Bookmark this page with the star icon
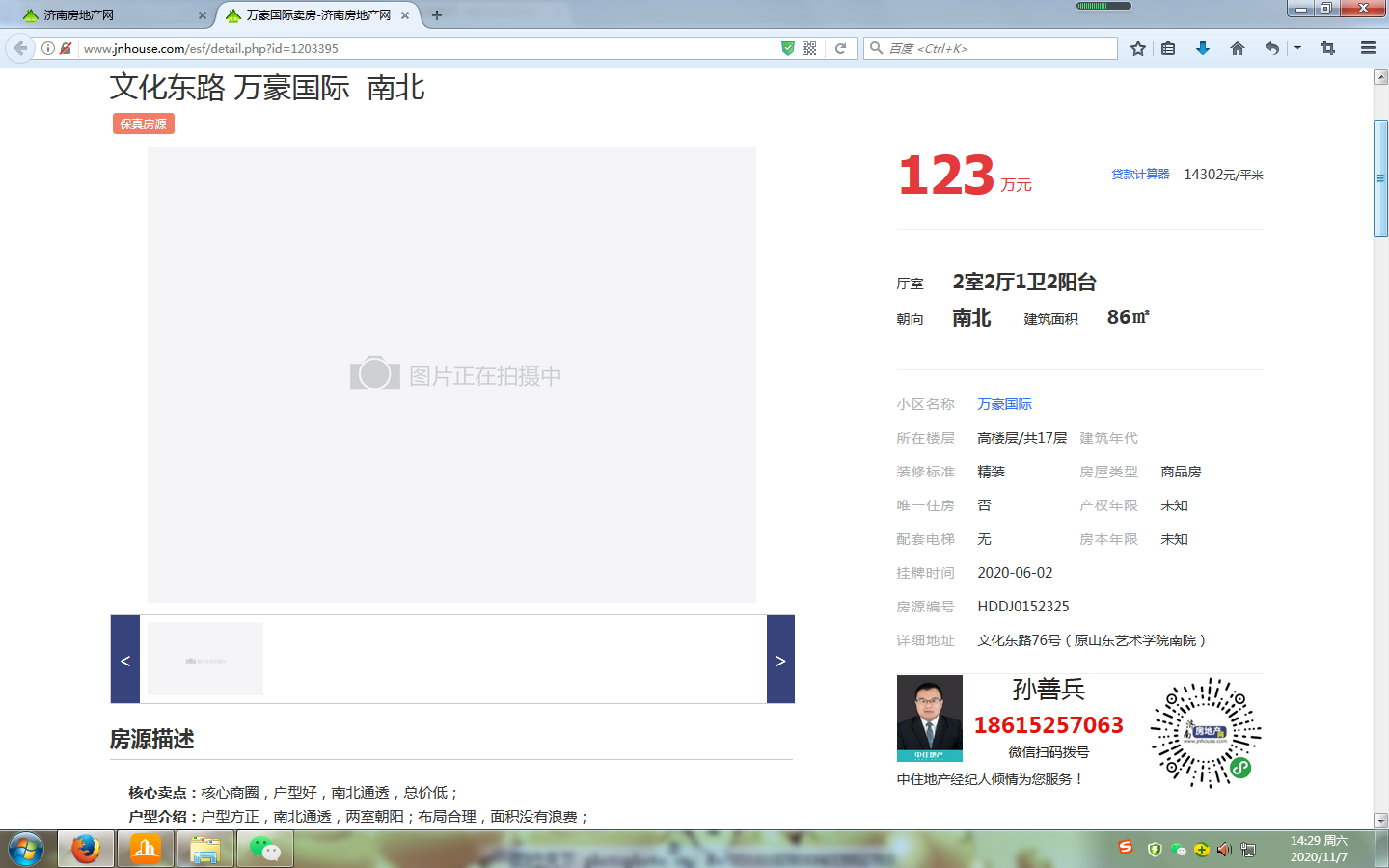1389x868 pixels. click(1138, 48)
